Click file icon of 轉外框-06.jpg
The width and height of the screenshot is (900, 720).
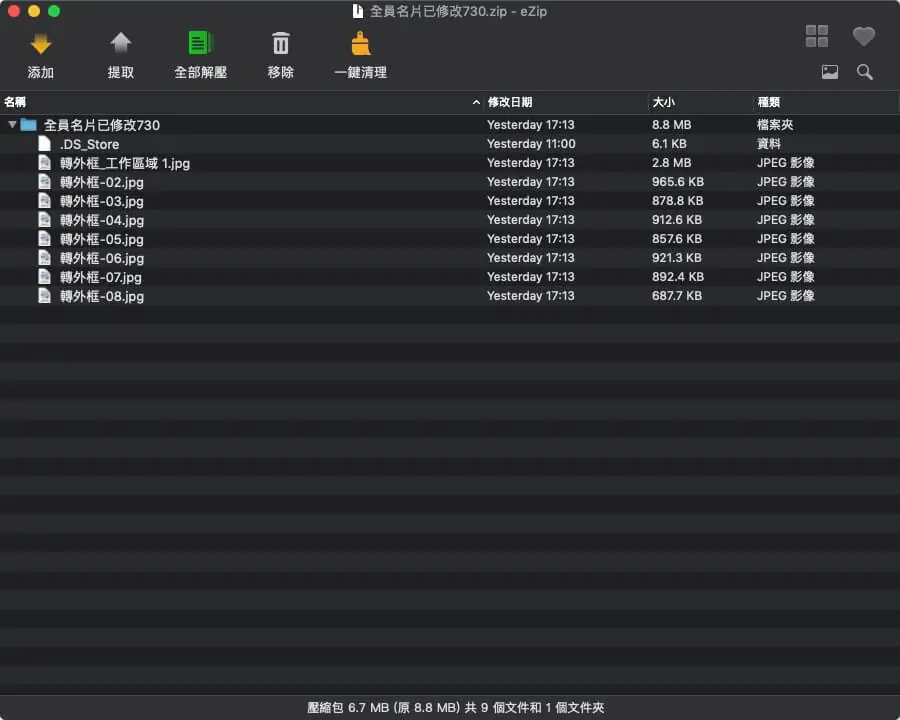[44, 257]
